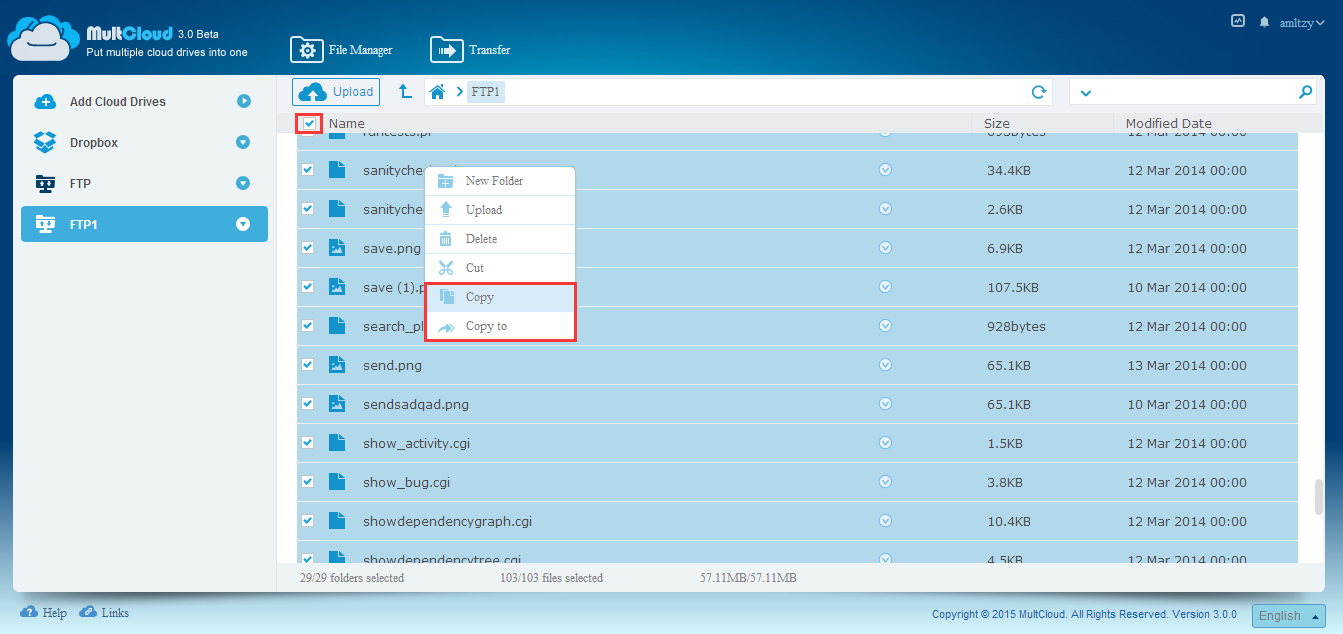Click the sendsadqad.png file icon

click(337, 404)
